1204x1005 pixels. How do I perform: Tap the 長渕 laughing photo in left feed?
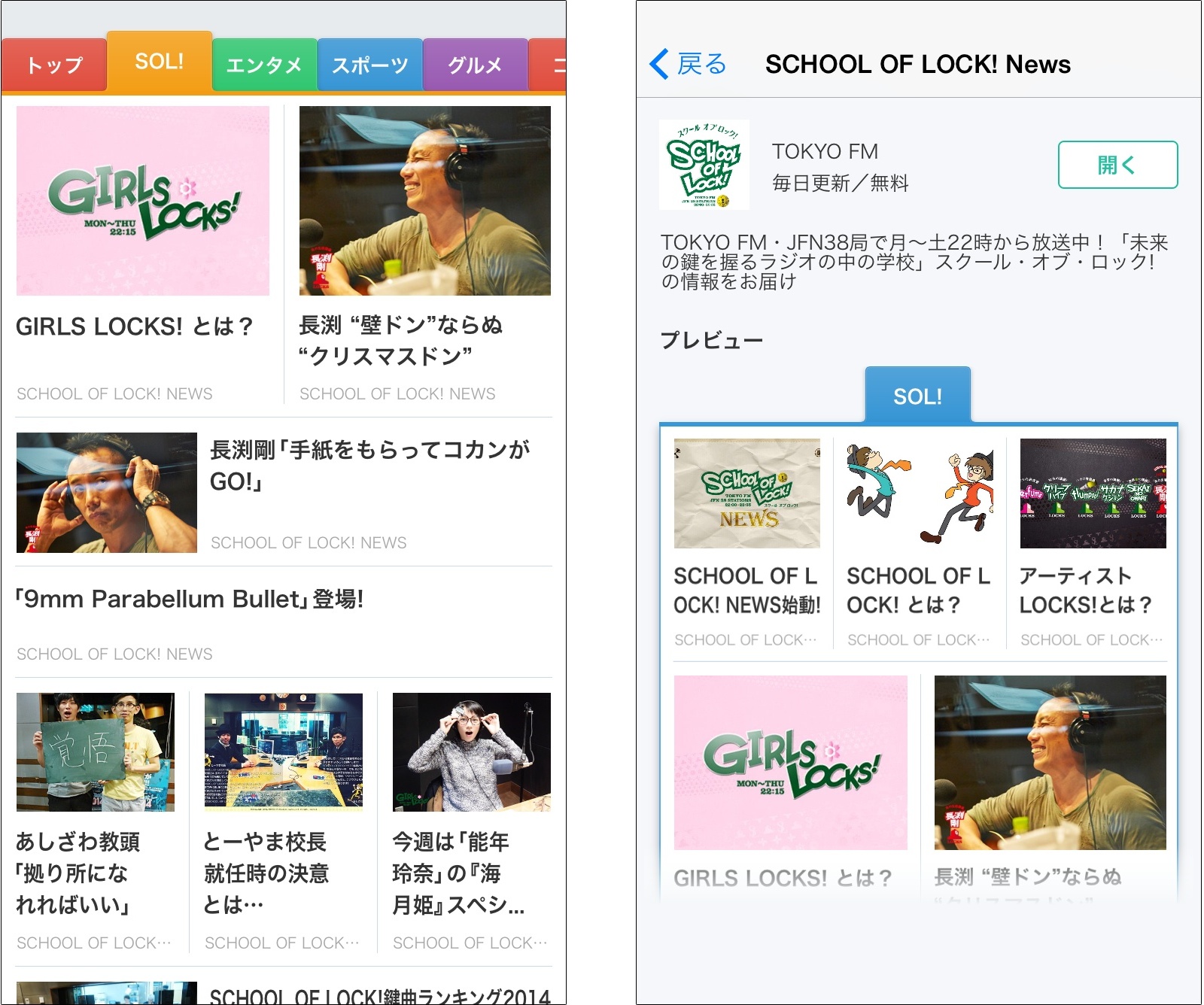pyautogui.click(x=425, y=201)
